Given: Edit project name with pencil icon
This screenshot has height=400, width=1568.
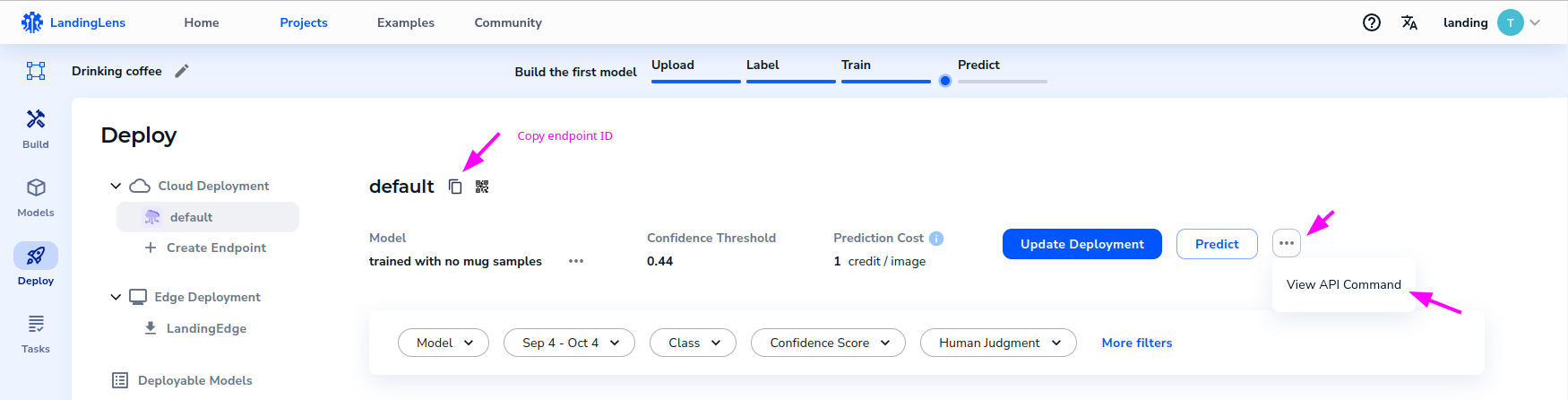Looking at the screenshot, I should point(182,71).
